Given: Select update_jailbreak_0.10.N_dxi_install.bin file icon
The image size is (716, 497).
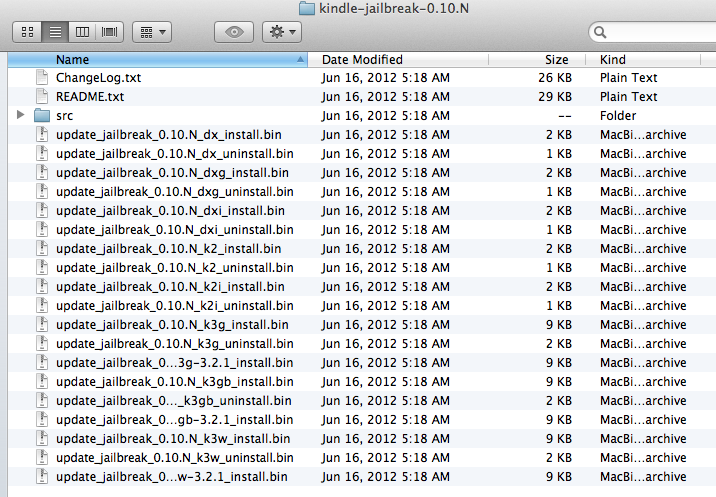Looking at the screenshot, I should click(x=42, y=211).
